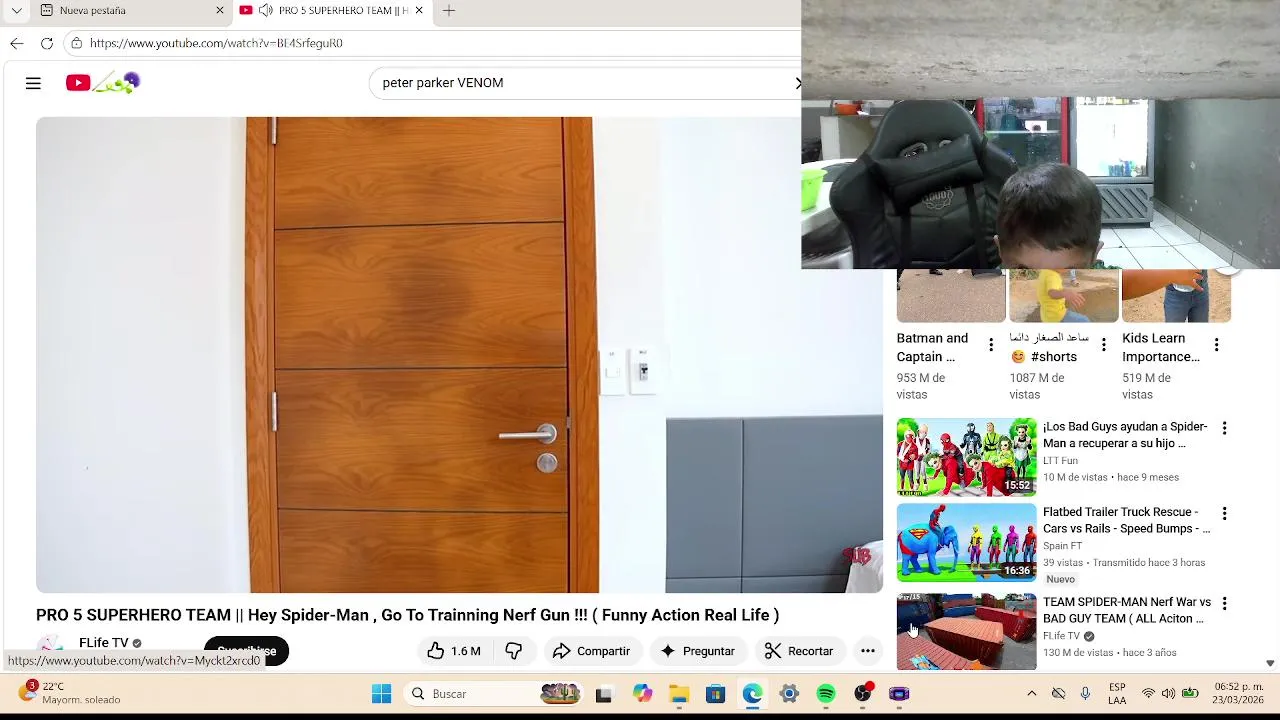1280x720 pixels.
Task: Open options menu for 'Kids Learn Importance' short
Action: point(1217,345)
